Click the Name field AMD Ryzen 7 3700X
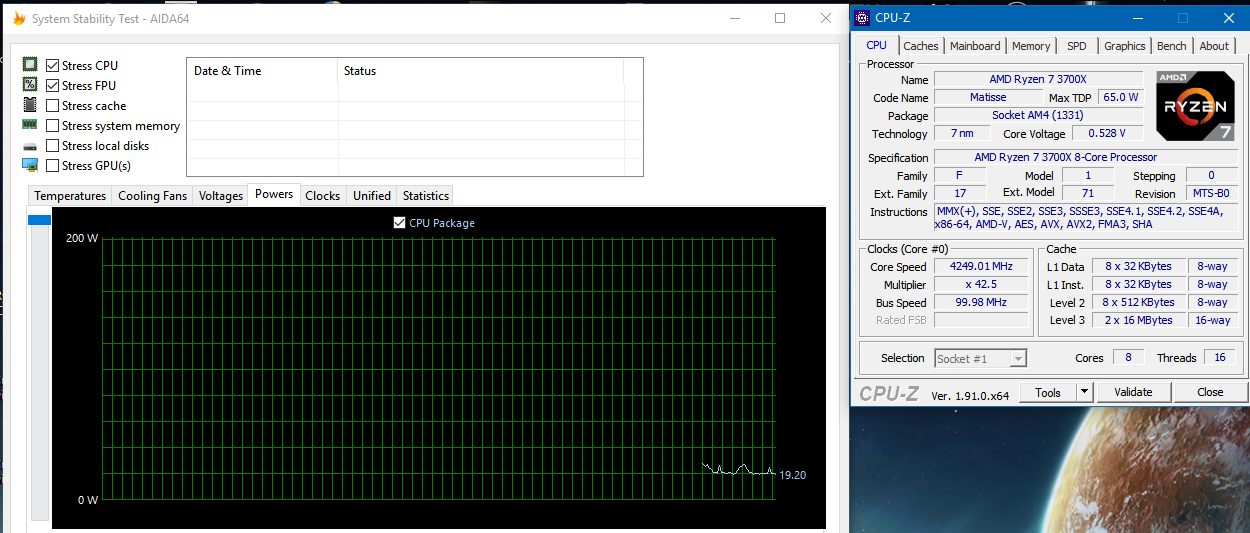The height and width of the screenshot is (533, 1250). 1038,79
